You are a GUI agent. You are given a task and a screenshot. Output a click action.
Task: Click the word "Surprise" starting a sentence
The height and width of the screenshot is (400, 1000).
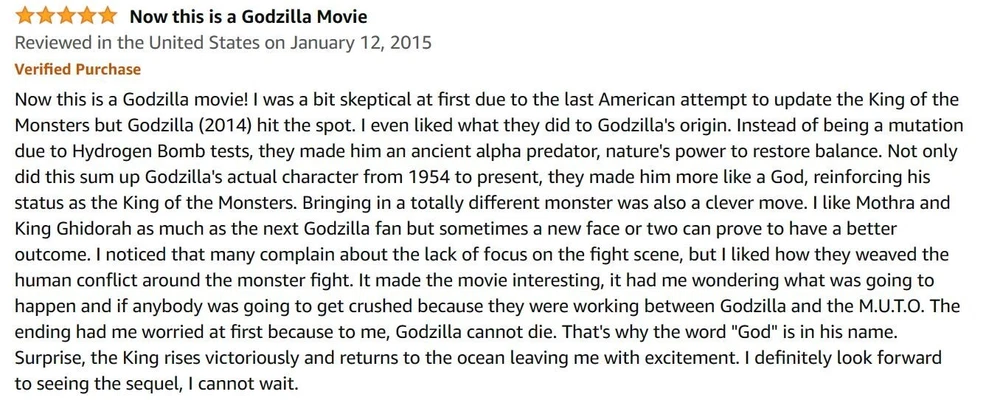50,359
